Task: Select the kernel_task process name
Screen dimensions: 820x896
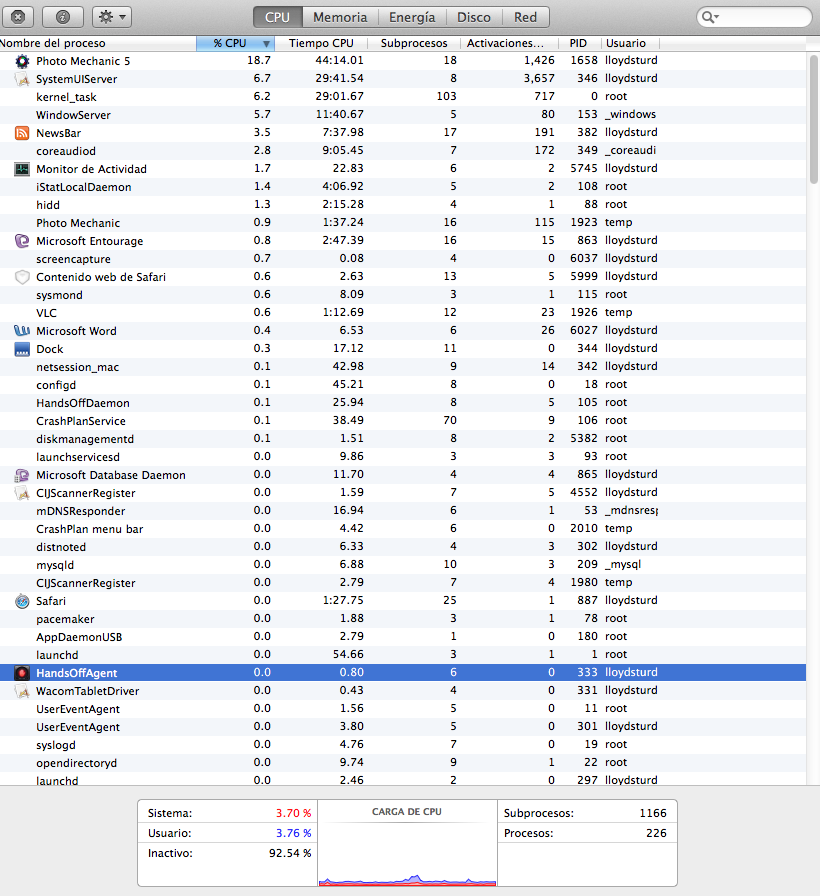Action: [x=66, y=97]
